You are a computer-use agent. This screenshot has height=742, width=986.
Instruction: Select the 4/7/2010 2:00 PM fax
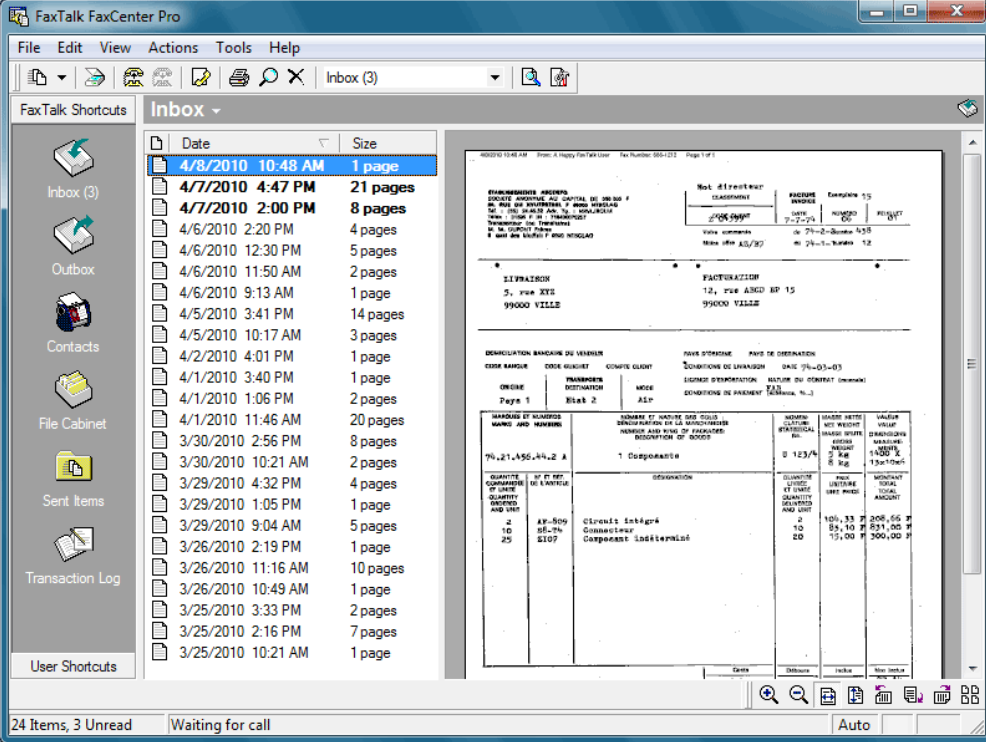pos(292,208)
